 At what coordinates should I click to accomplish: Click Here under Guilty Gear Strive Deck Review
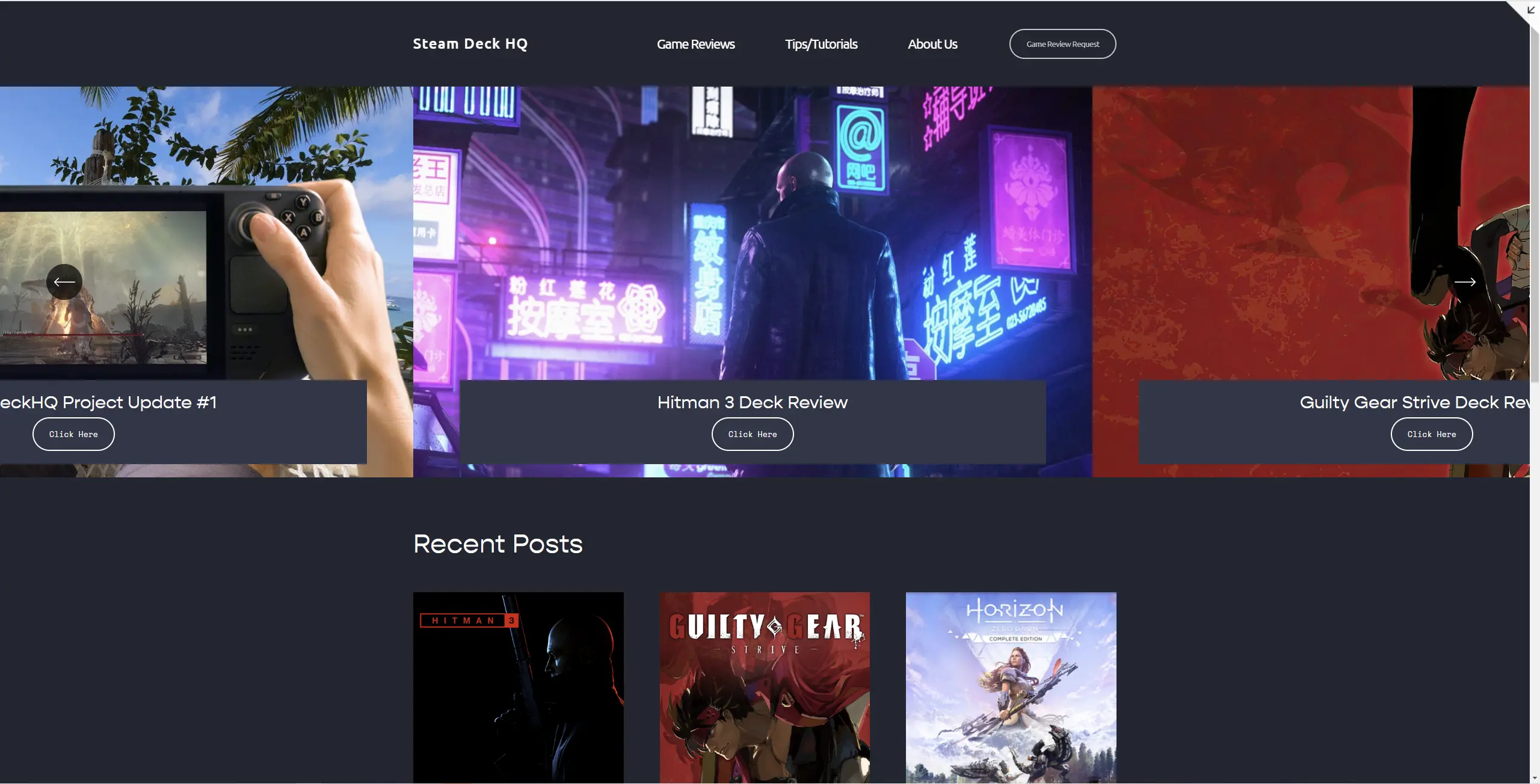tap(1432, 434)
